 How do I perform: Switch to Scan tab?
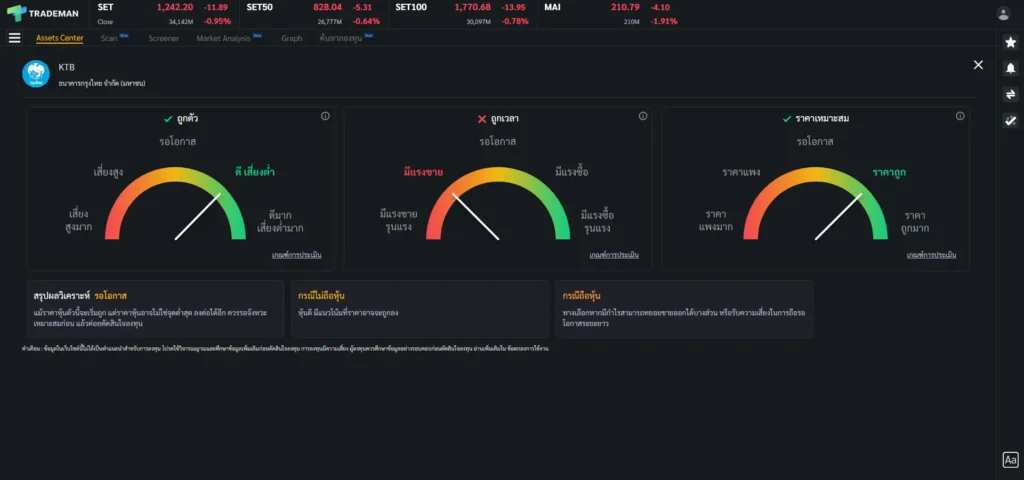[x=109, y=39]
